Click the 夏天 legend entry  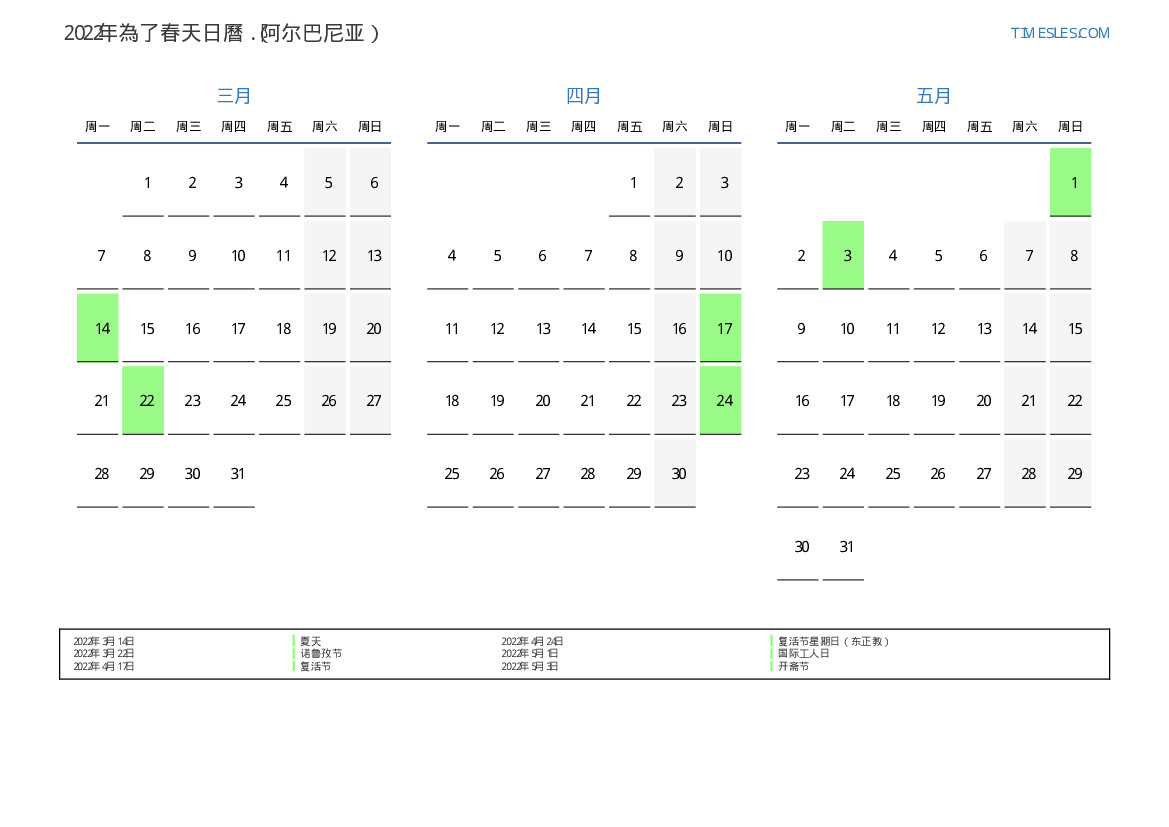(x=311, y=641)
